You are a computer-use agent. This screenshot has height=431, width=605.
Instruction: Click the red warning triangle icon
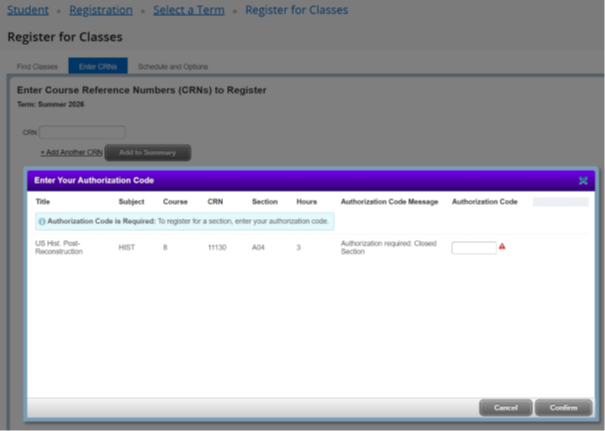coord(502,246)
